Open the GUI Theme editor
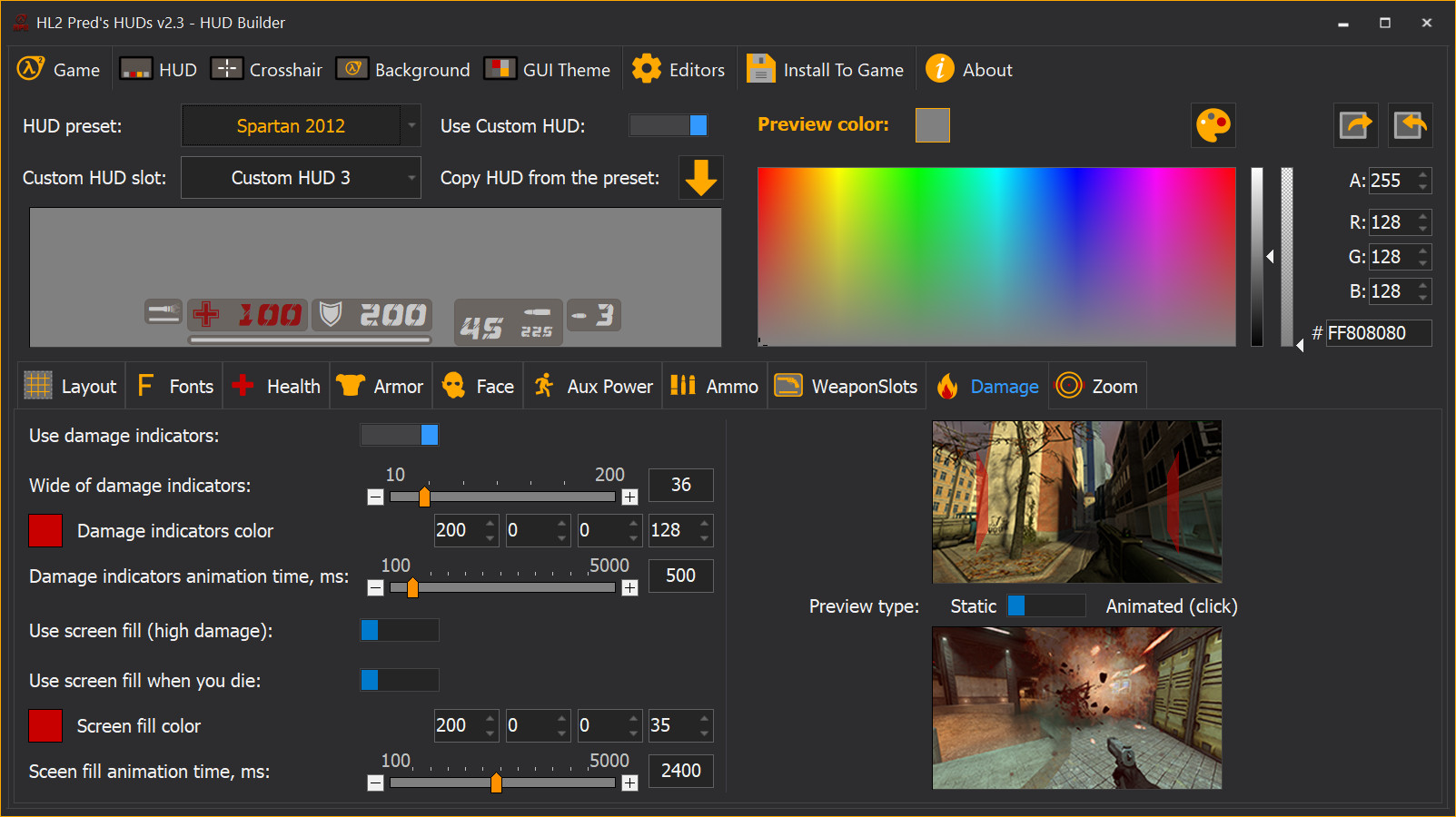 click(548, 69)
